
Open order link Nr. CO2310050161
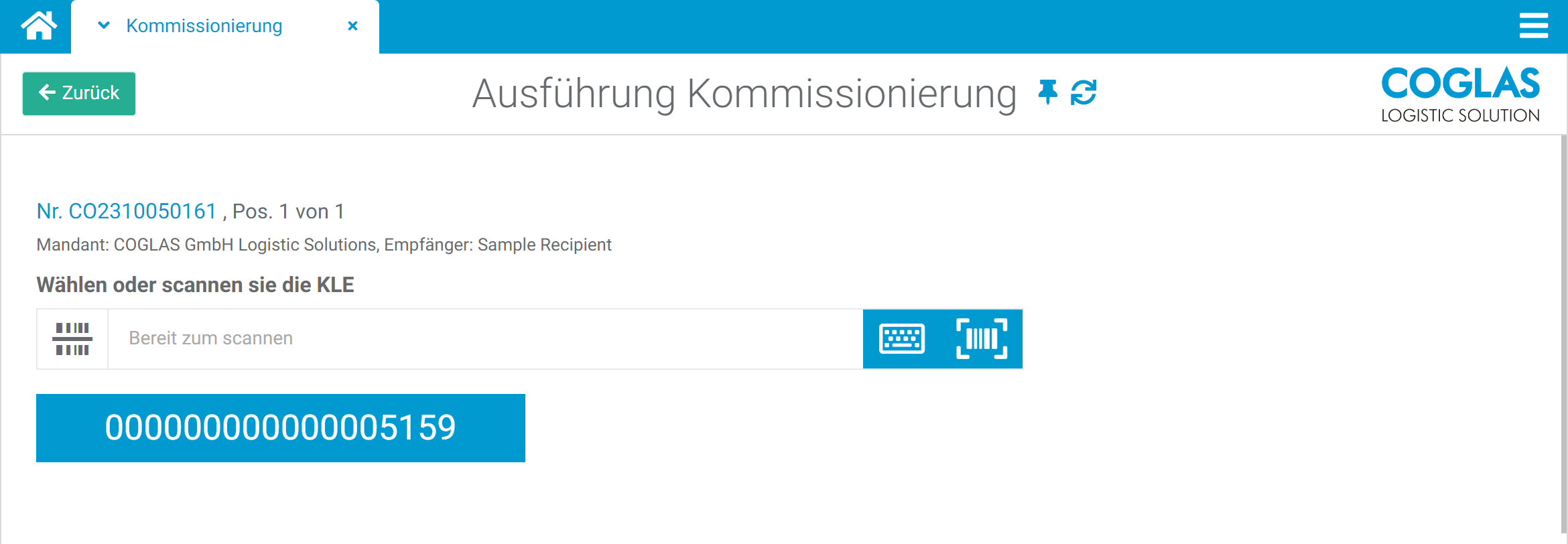tap(127, 212)
